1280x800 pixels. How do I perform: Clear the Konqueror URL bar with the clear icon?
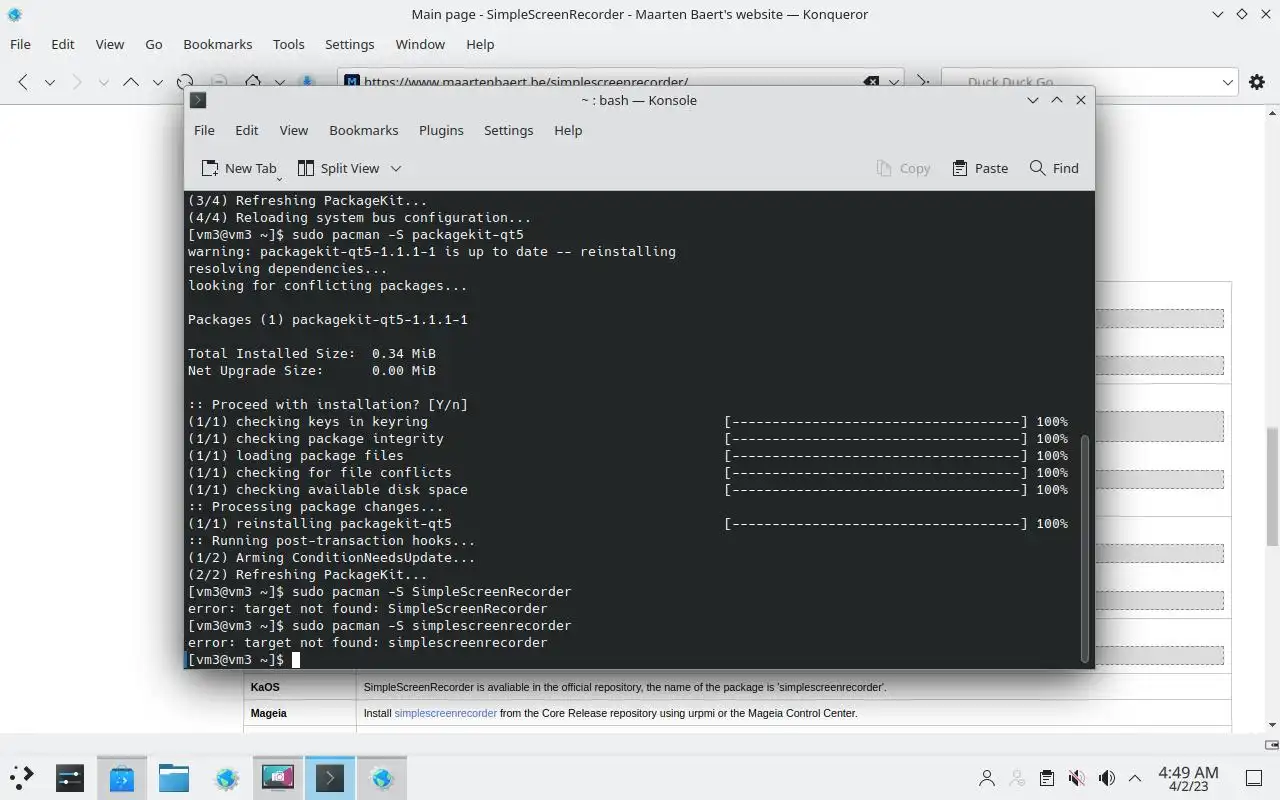[871, 82]
